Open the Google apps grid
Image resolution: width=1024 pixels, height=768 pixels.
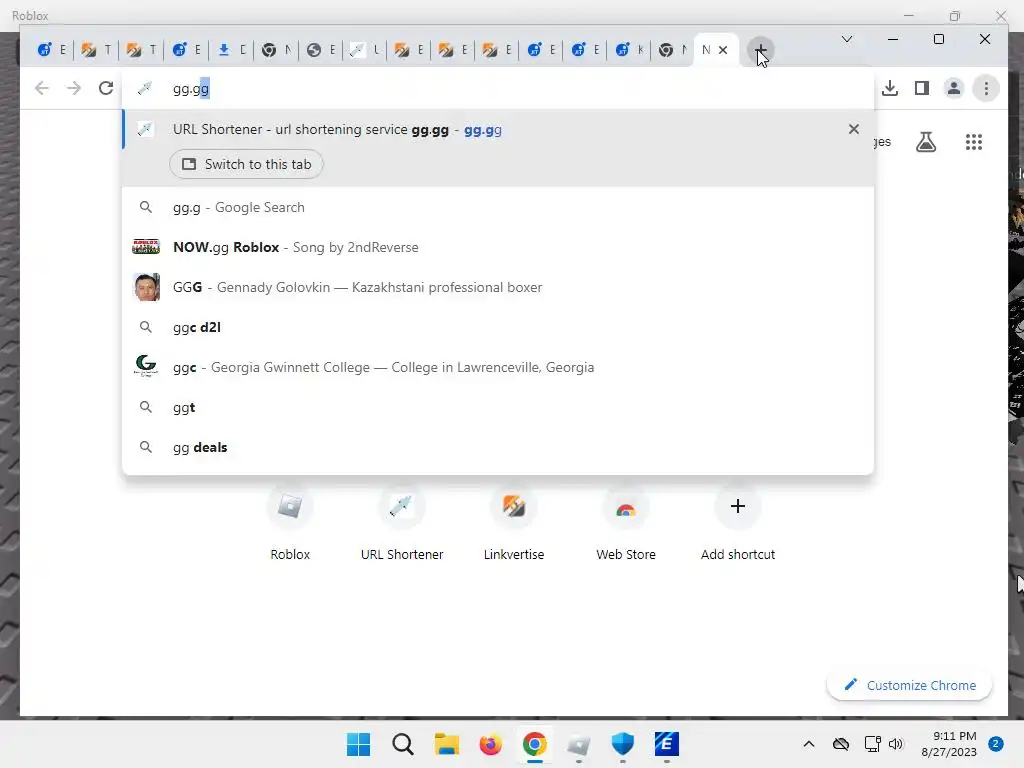tap(974, 142)
